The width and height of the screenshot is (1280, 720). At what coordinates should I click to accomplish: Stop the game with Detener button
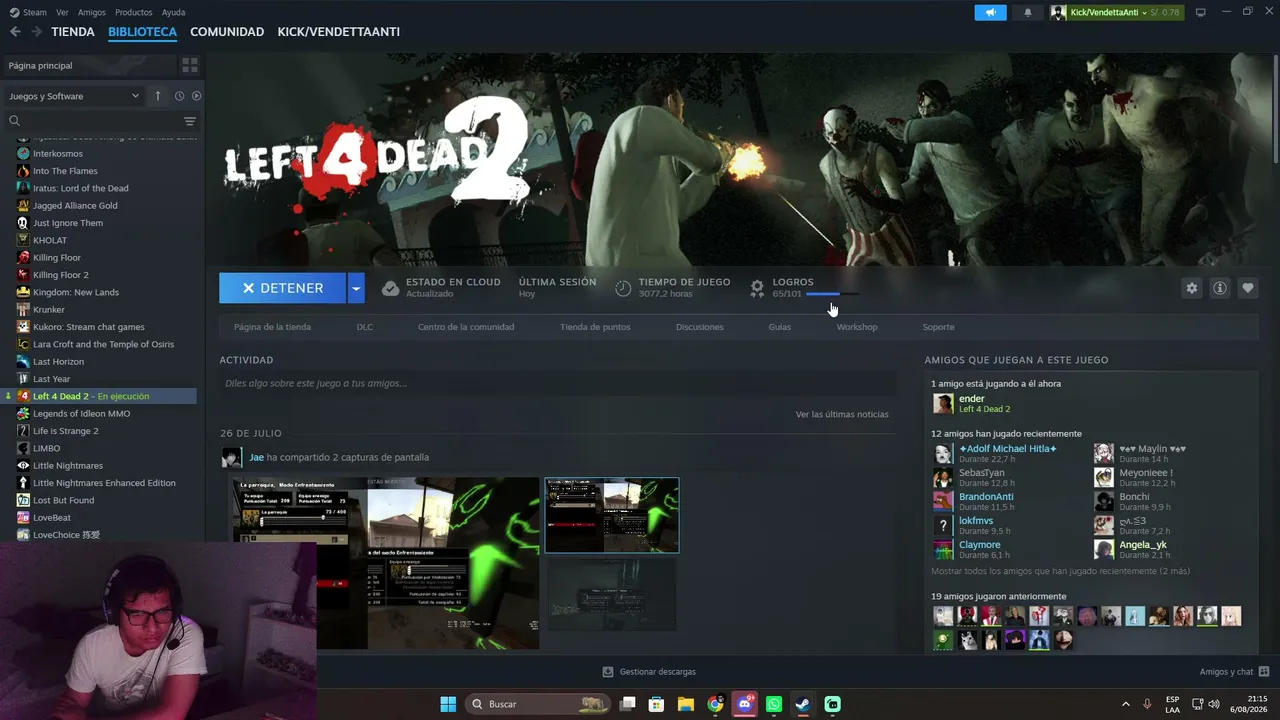(283, 288)
